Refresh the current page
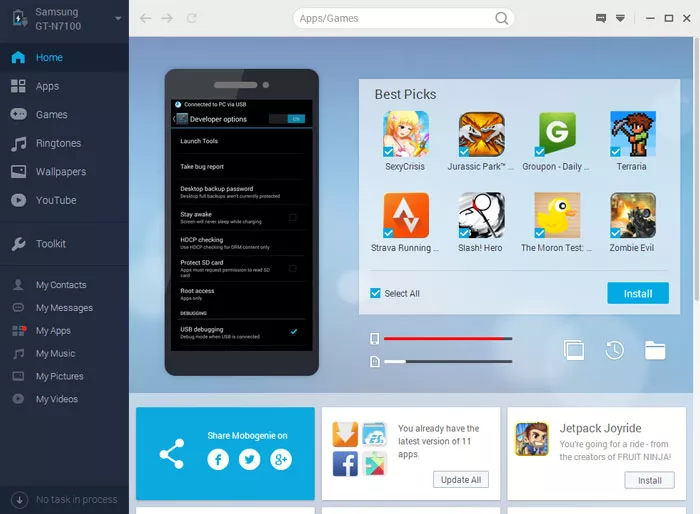The width and height of the screenshot is (700, 514). (x=192, y=18)
